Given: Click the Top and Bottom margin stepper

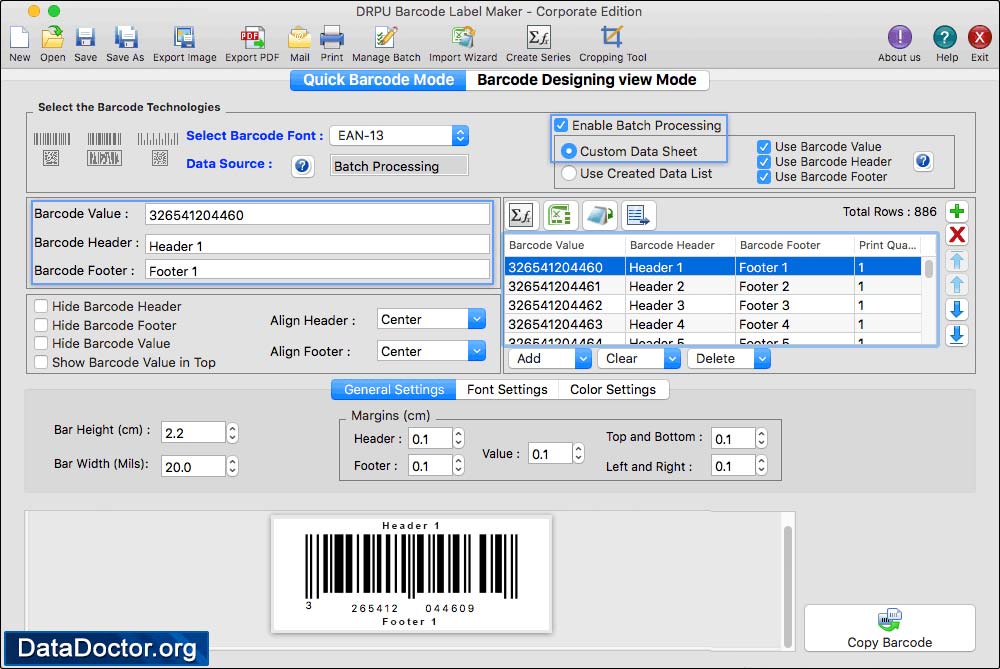Looking at the screenshot, I should pyautogui.click(x=761, y=438).
